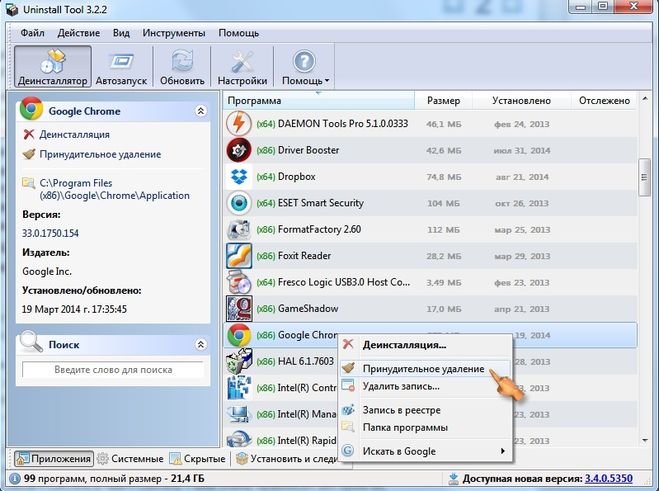This screenshot has height=491, width=659.
Task: Click the folder icon beside install path
Action: [x=28, y=183]
